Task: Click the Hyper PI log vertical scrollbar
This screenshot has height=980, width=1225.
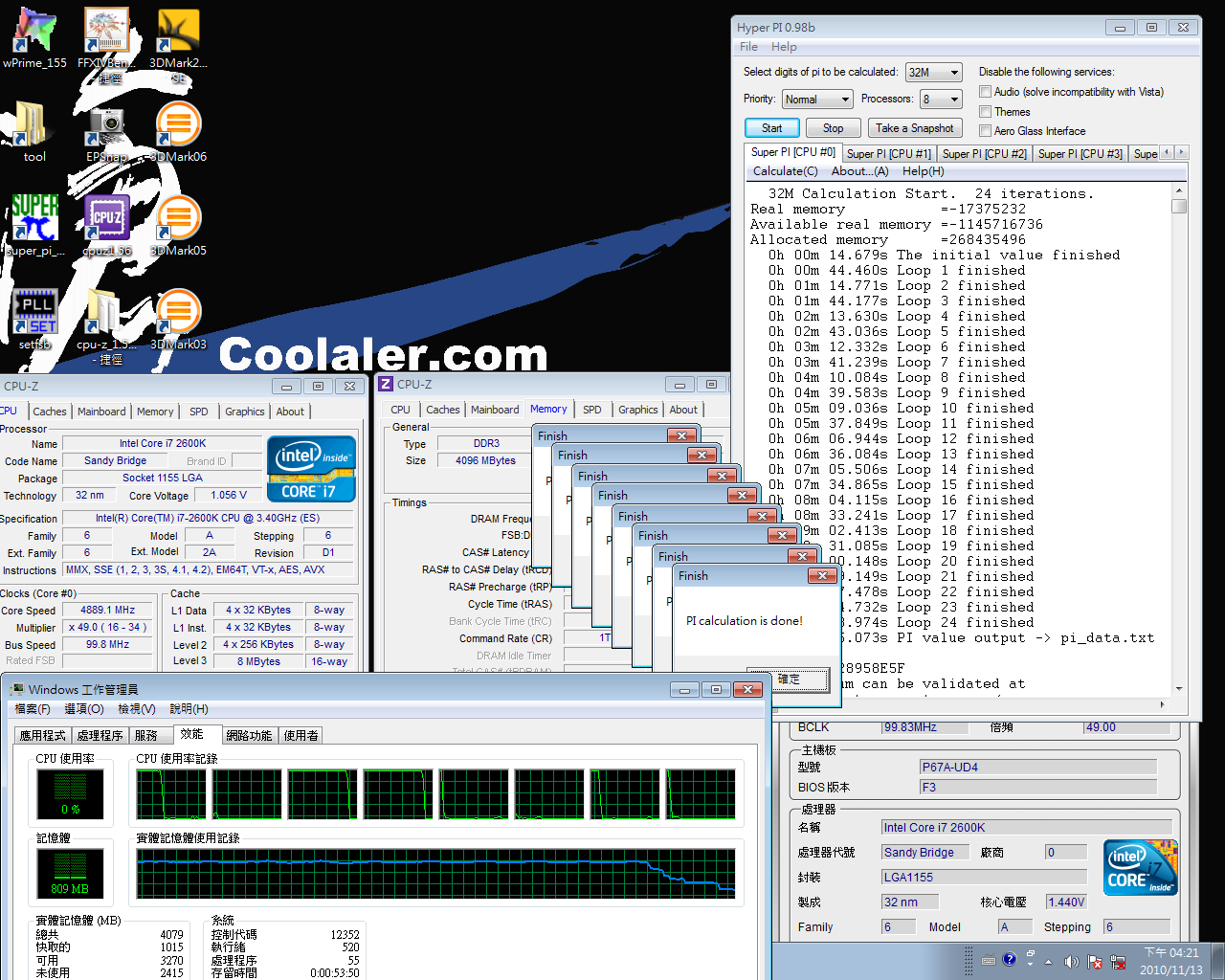Action: coord(1179,440)
